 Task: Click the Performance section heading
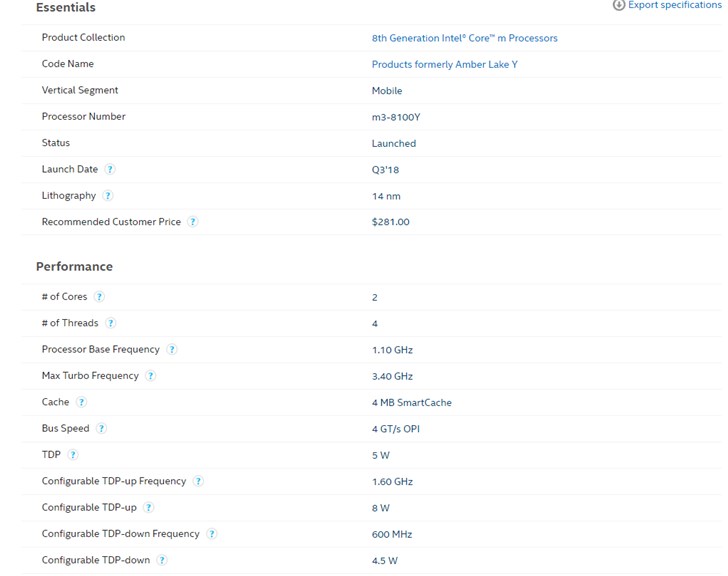pyautogui.click(x=74, y=267)
